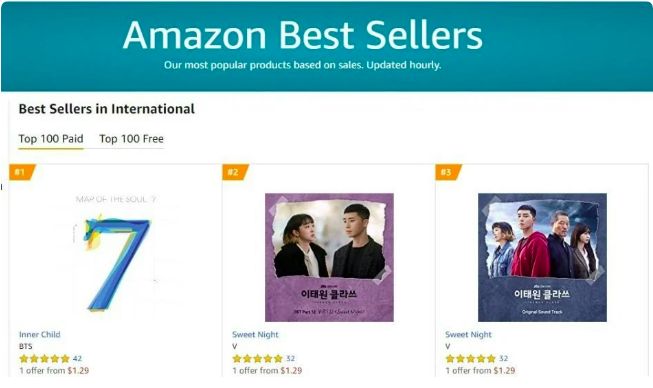Open Sweet Night link in #3 item
653x388 pixels.
468,334
